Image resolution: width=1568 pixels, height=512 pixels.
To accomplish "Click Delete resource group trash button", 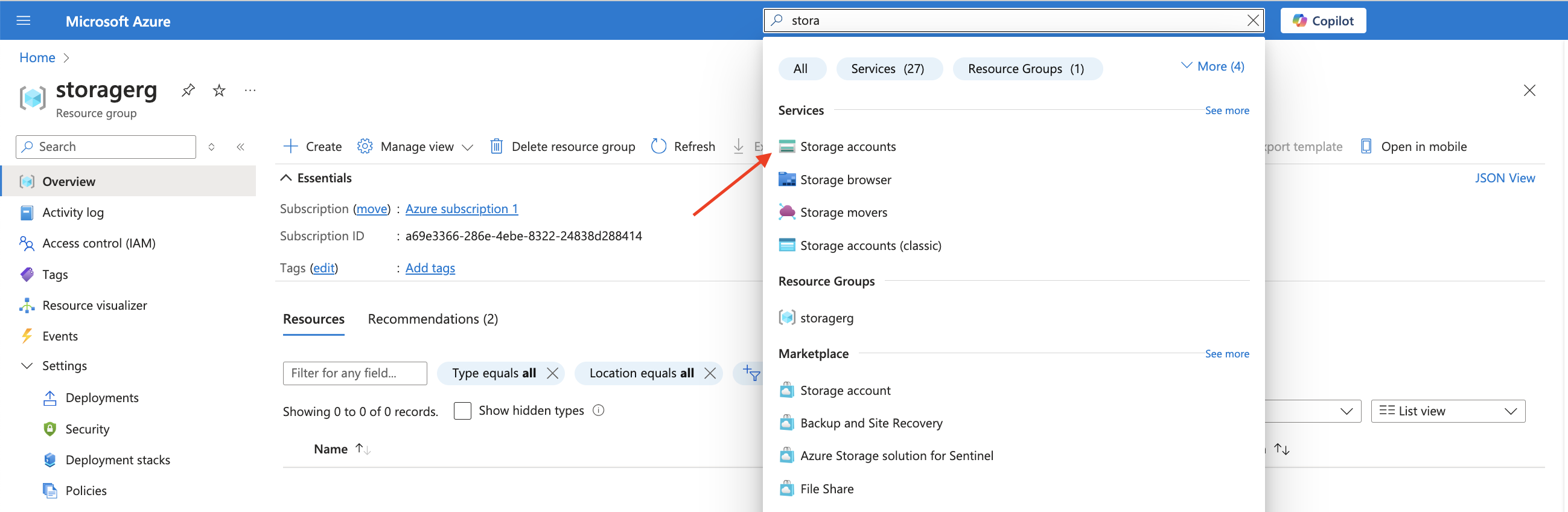I will click(x=563, y=147).
